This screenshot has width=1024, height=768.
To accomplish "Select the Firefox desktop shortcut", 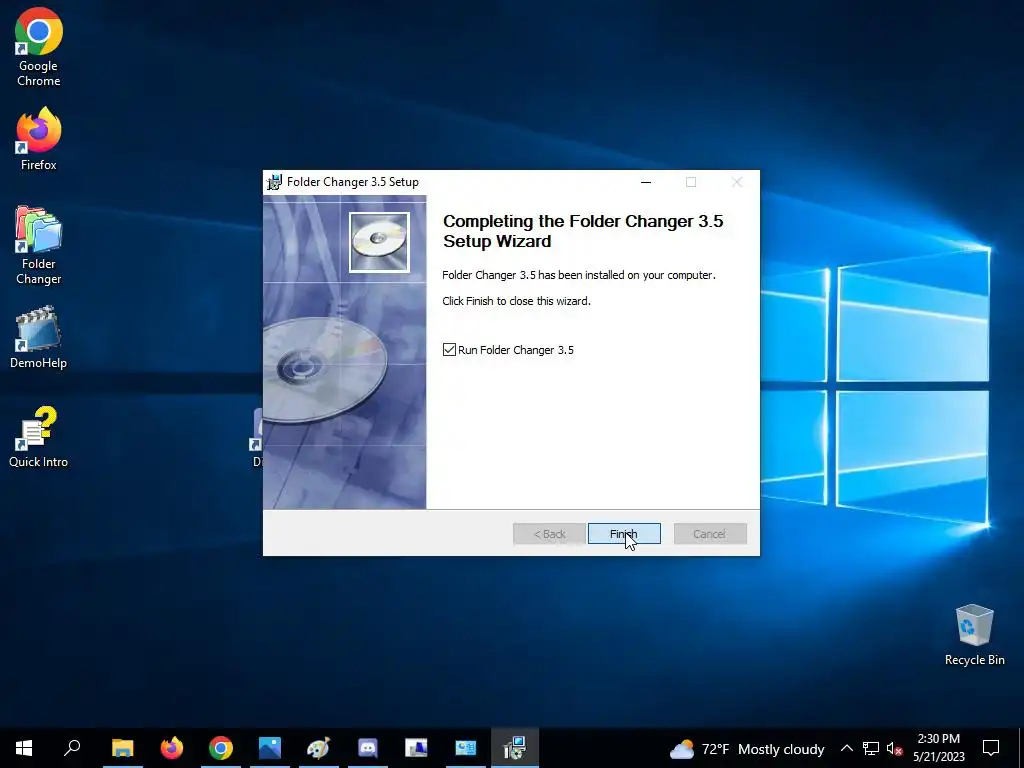I will coord(39,139).
